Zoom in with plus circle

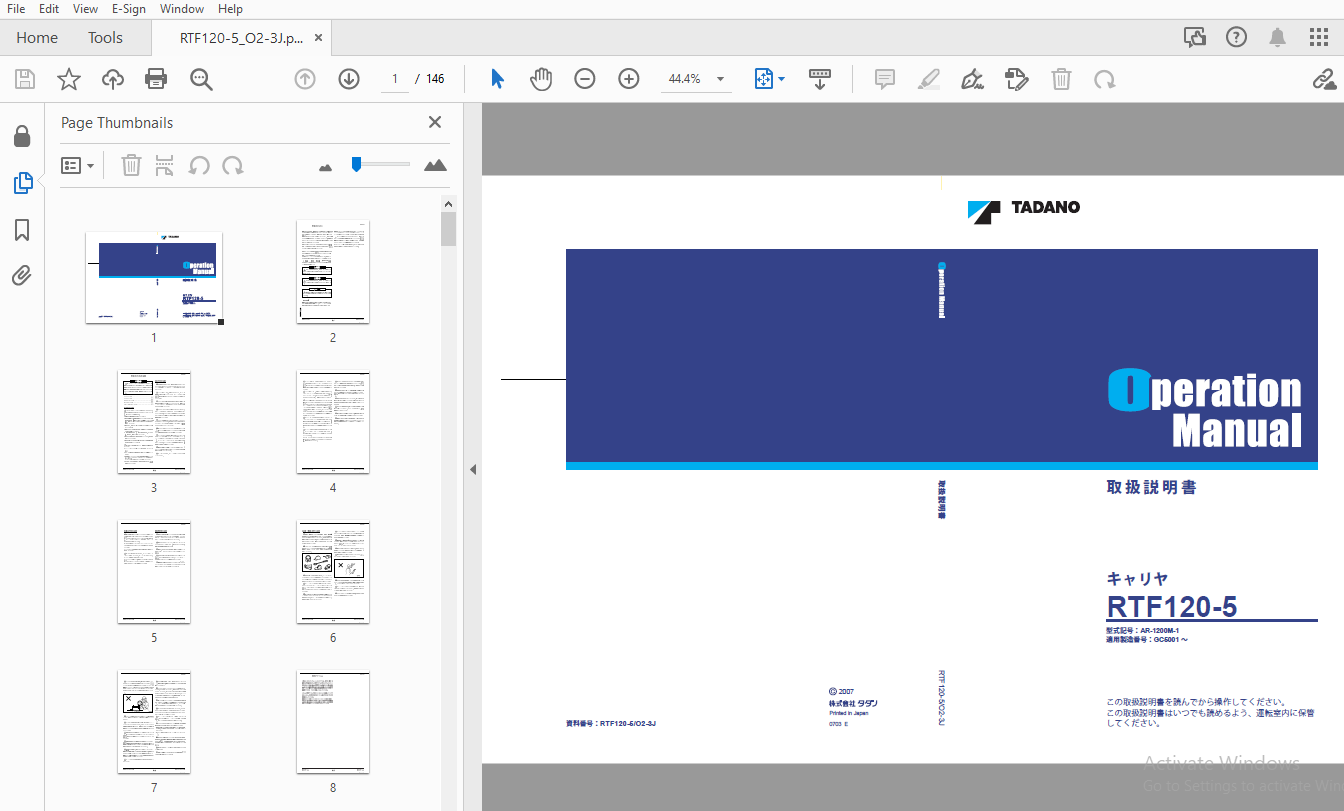tap(629, 79)
